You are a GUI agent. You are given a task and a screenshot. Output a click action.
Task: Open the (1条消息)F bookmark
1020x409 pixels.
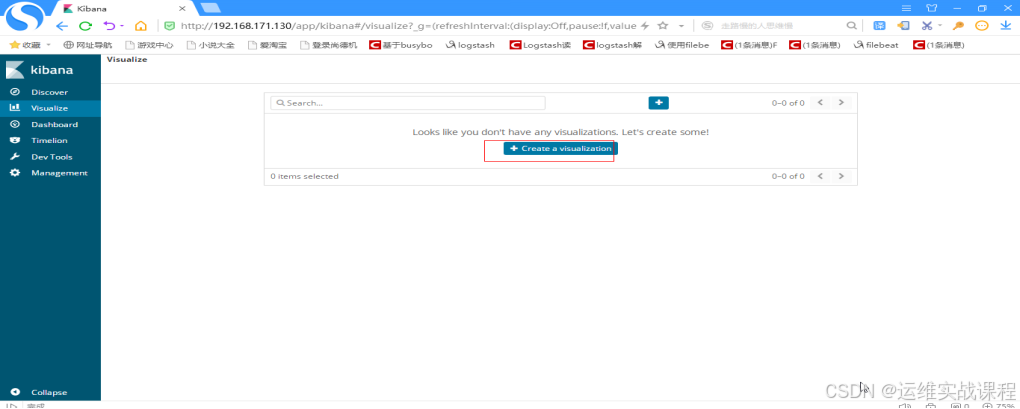tap(749, 45)
